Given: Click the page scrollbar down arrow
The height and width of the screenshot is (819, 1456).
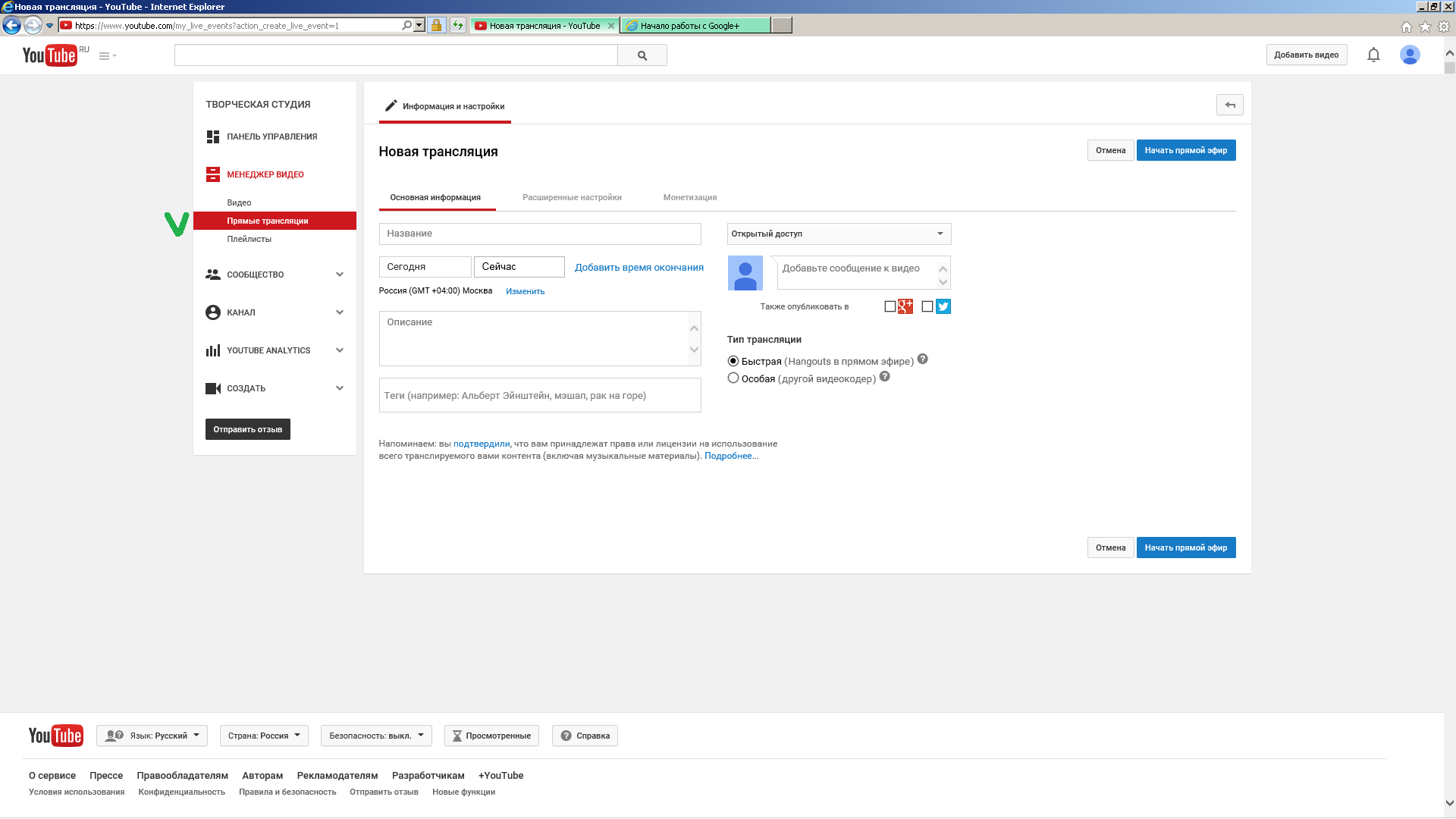Looking at the screenshot, I should coord(1449,802).
